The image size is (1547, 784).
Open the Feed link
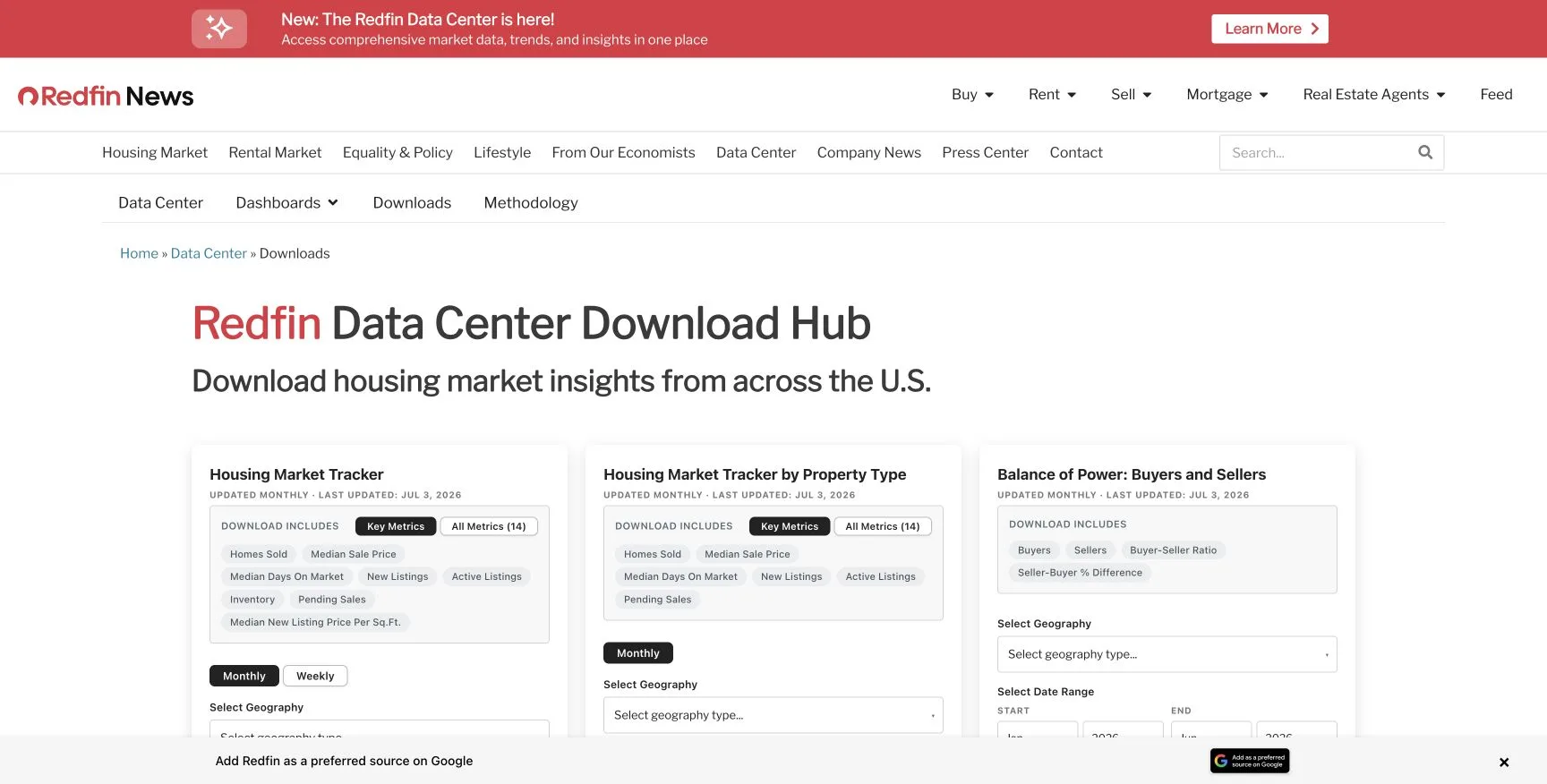(x=1496, y=95)
